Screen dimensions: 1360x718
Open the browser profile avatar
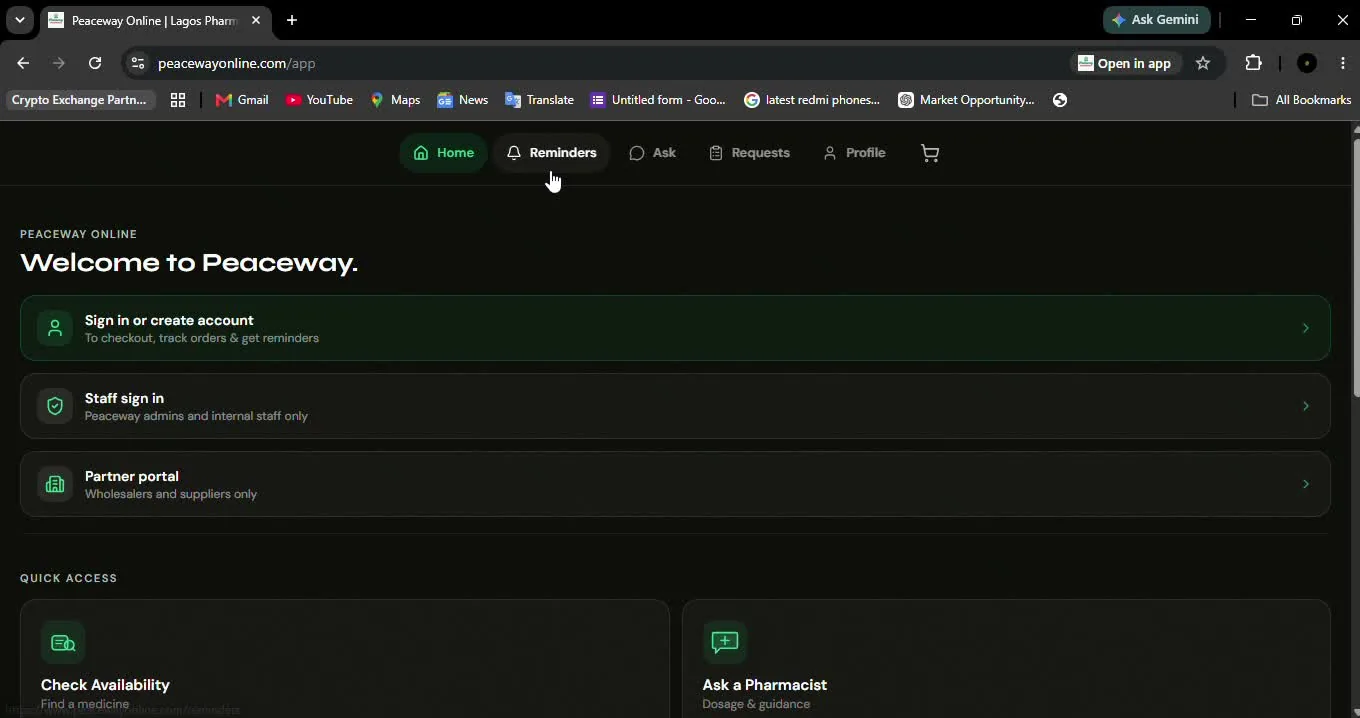[1307, 63]
